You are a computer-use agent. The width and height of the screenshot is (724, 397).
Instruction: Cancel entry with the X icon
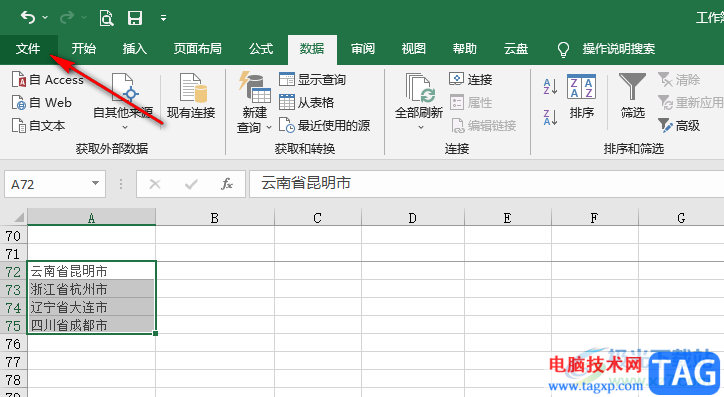tap(155, 184)
